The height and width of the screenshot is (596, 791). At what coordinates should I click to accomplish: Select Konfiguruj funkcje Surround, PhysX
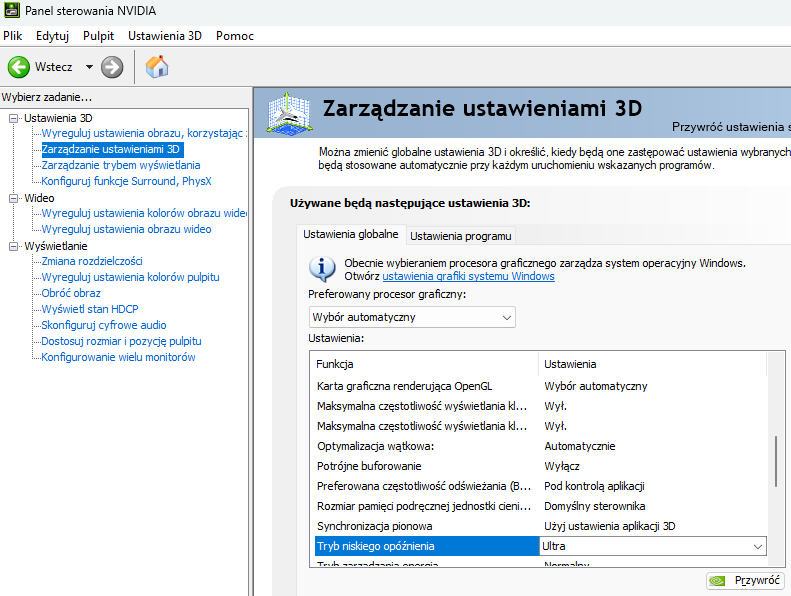point(126,181)
